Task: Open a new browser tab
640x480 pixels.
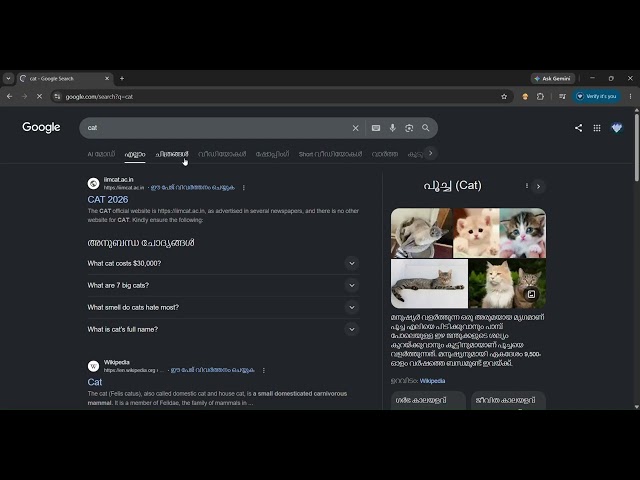Action: [x=122, y=78]
